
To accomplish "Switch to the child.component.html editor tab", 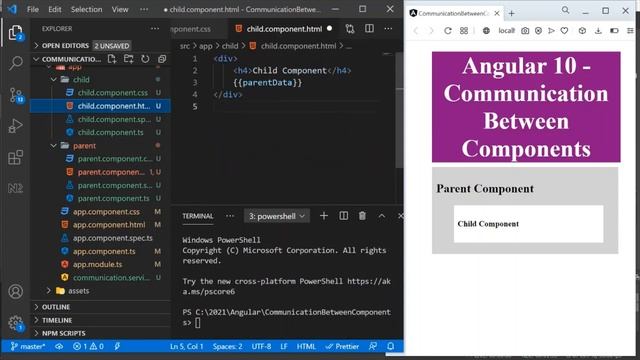I will pos(284,29).
